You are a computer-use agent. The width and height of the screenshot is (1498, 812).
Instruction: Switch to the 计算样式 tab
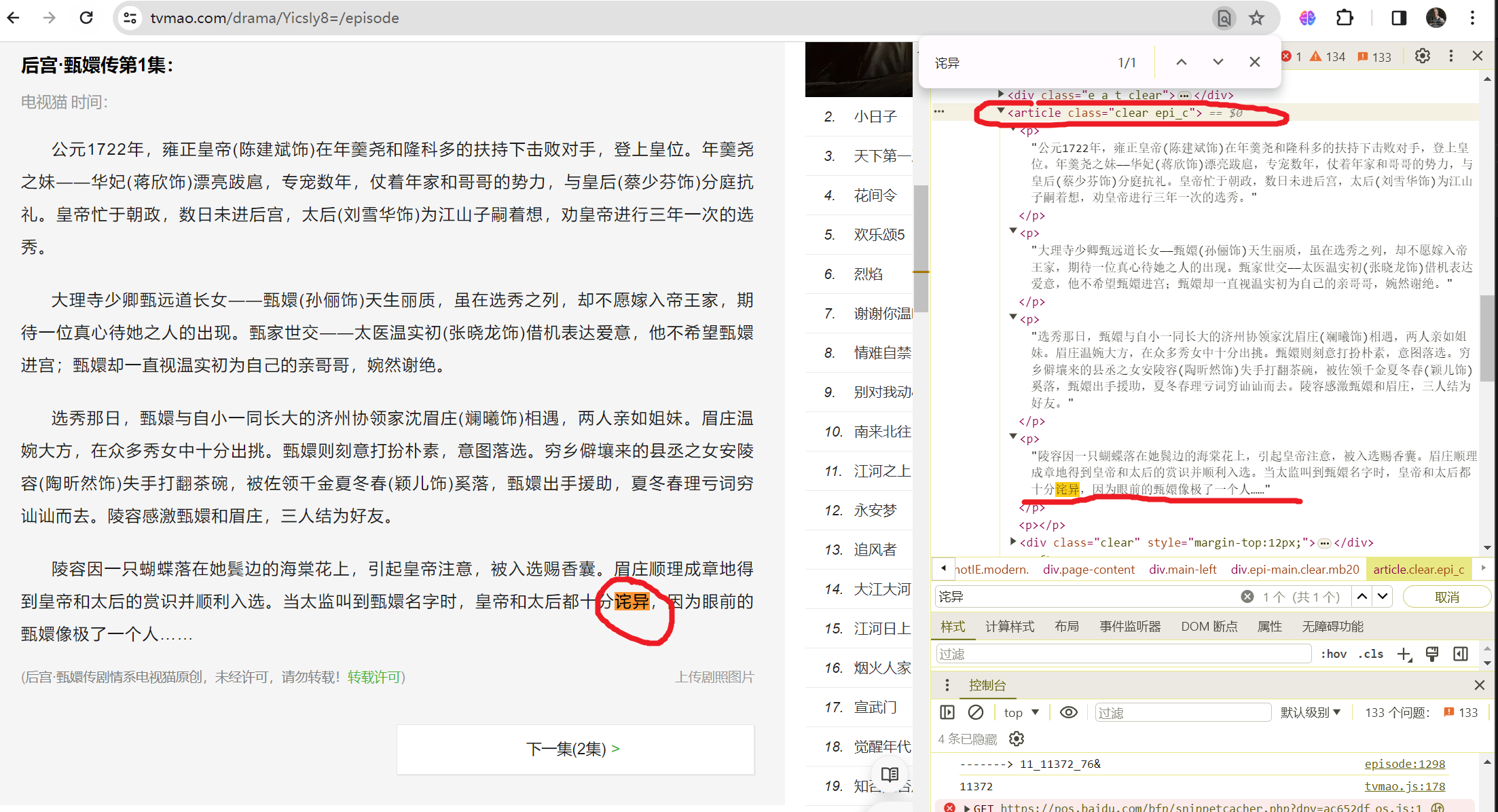point(1010,626)
